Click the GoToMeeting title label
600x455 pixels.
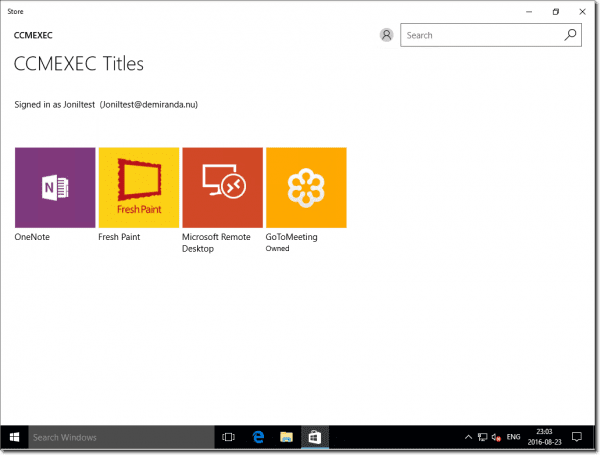[292, 237]
